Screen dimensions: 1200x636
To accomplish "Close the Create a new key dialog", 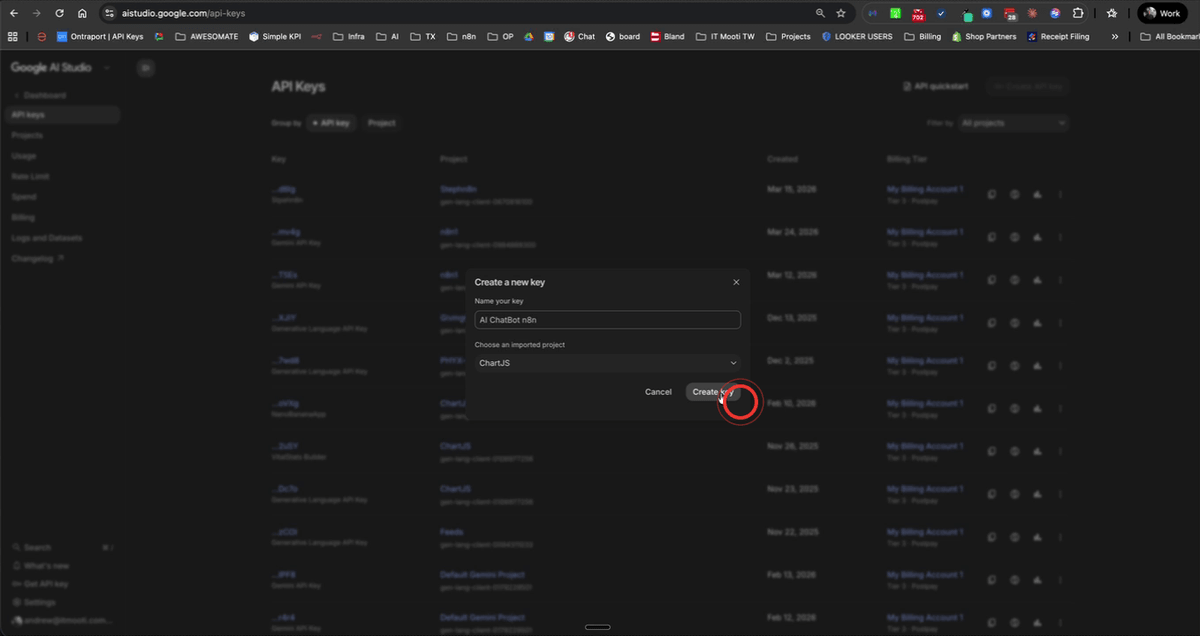I will (x=736, y=282).
